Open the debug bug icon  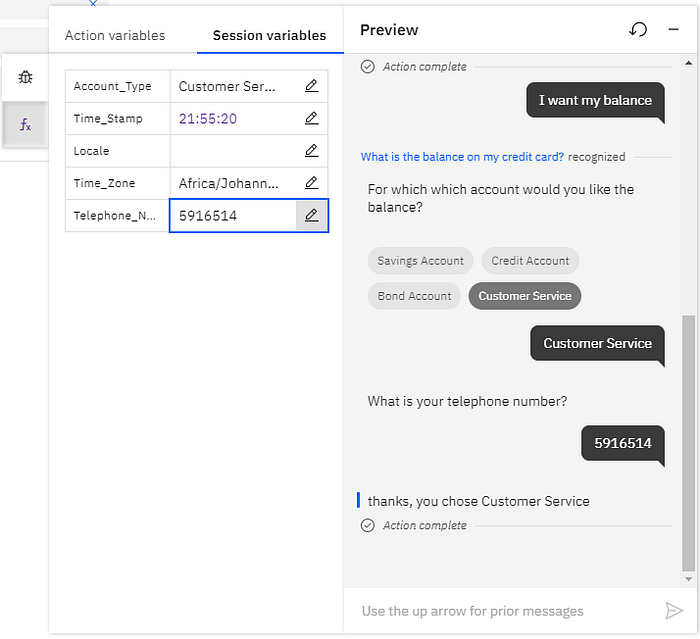(26, 77)
